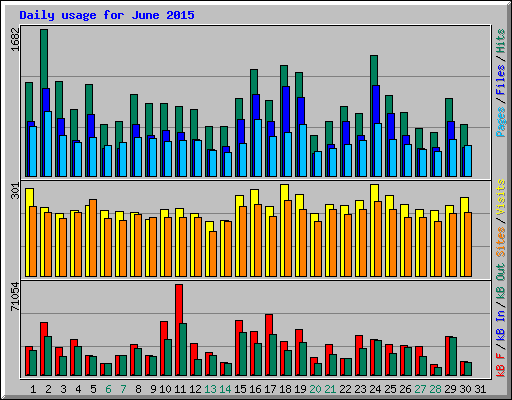Click the 301 axis maximum label
Image resolution: width=512 pixels, height=400 pixels.
(16, 191)
